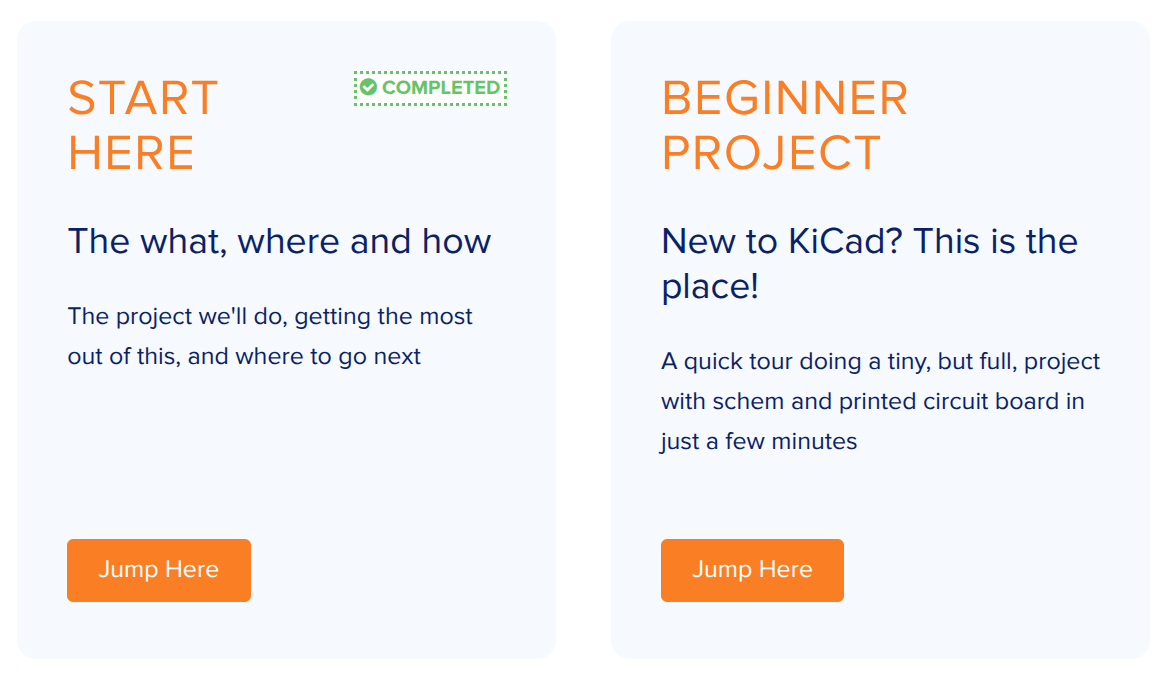Screen dimensions: 1170x673
Task: Click the line "just a few minutes"
Action: pyautogui.click(x=759, y=441)
